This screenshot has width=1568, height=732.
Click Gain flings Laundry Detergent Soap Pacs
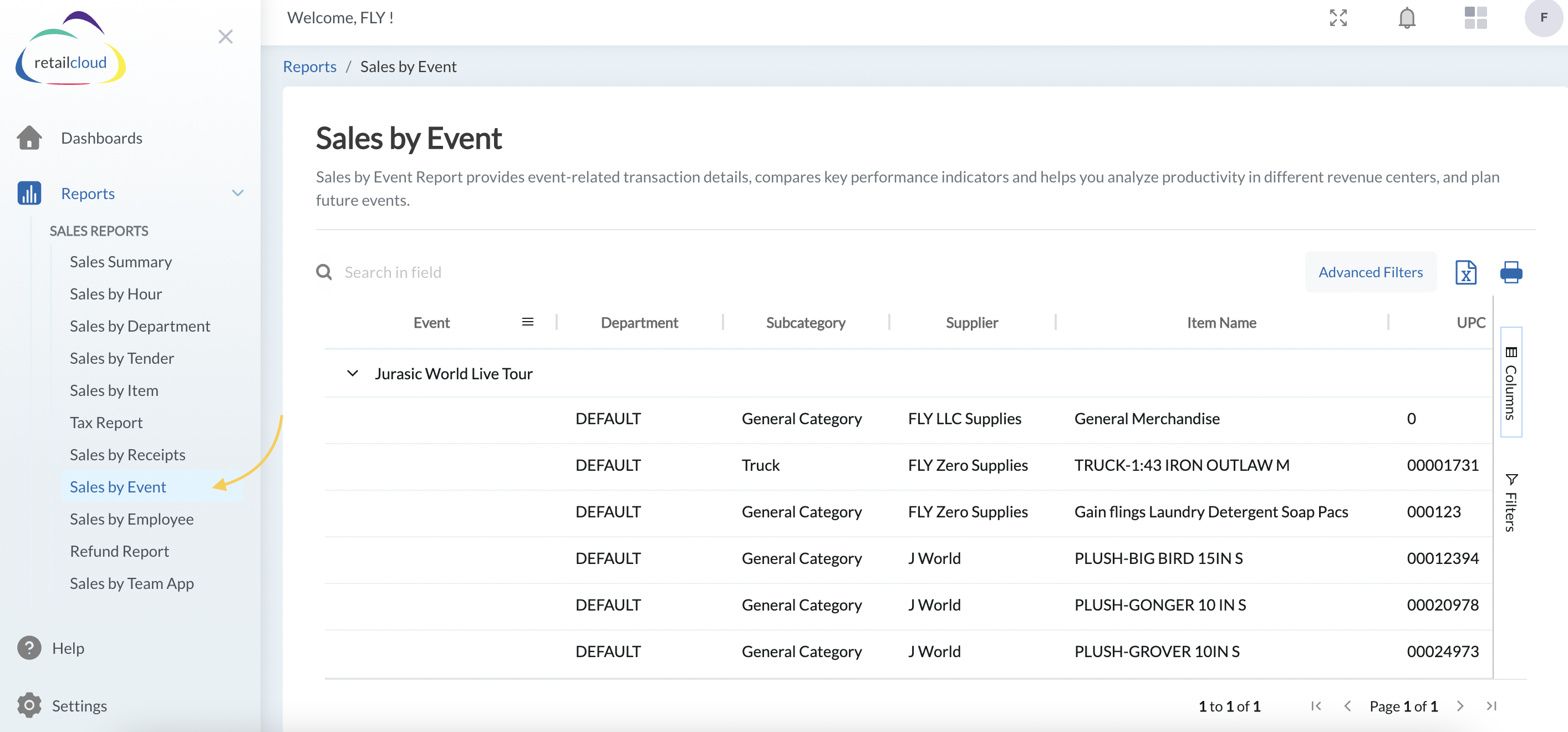point(1211,512)
